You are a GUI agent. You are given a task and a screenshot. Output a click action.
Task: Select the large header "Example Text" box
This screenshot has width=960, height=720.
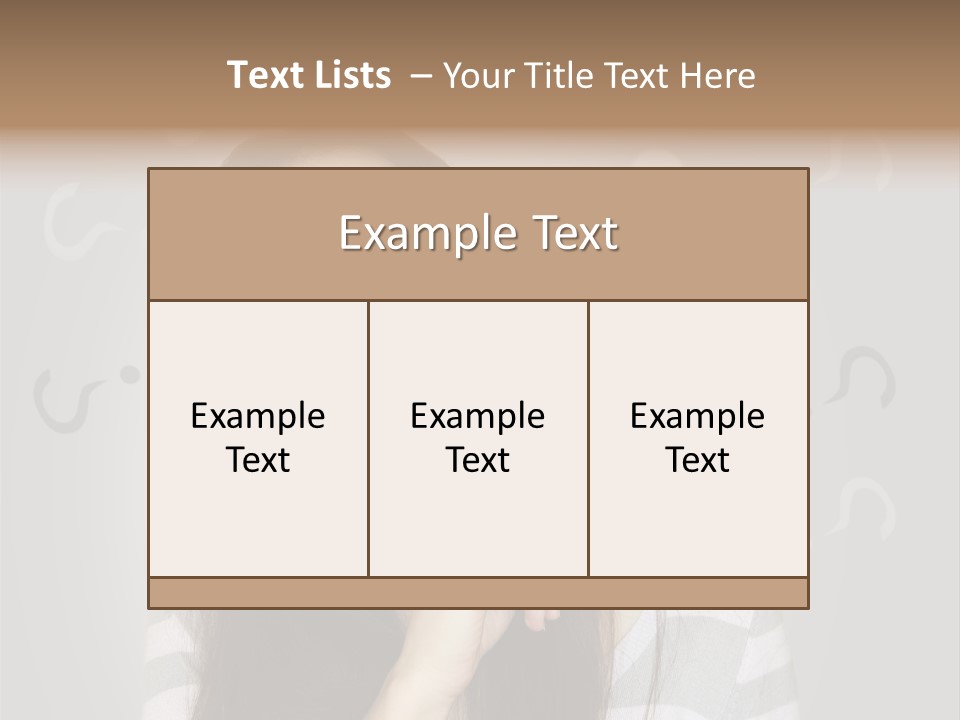[x=478, y=234]
